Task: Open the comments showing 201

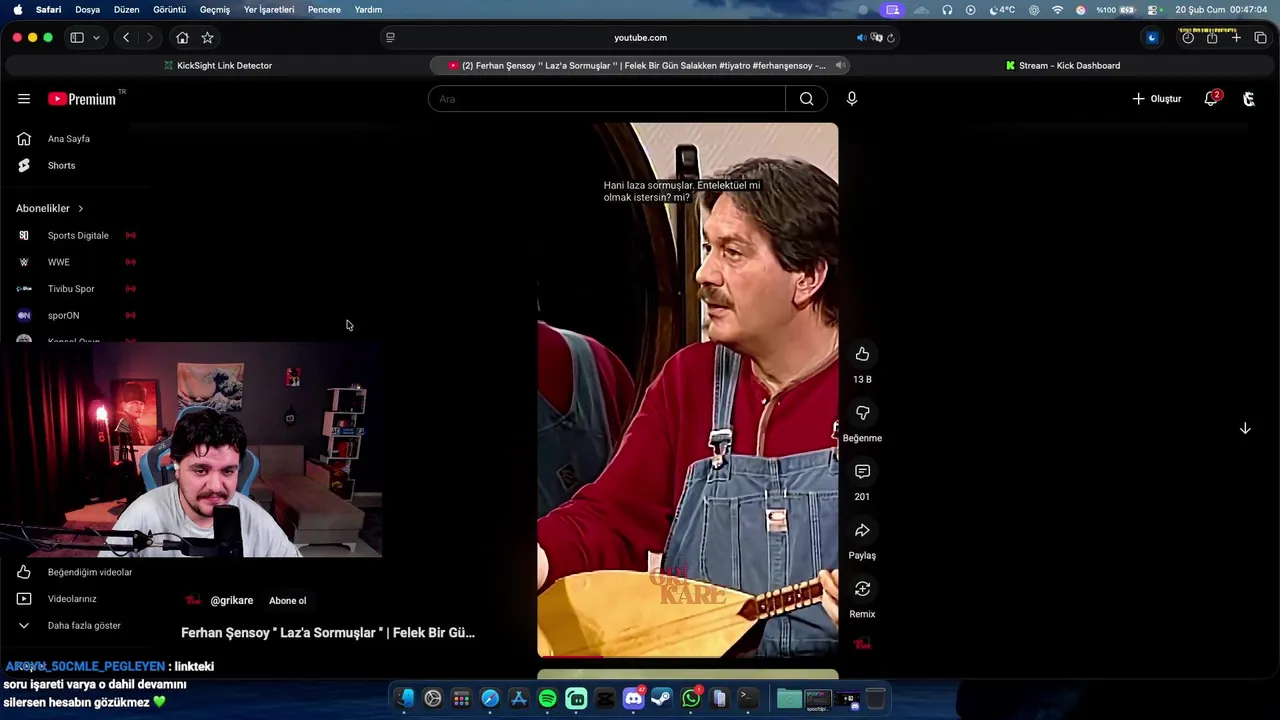Action: (x=862, y=472)
